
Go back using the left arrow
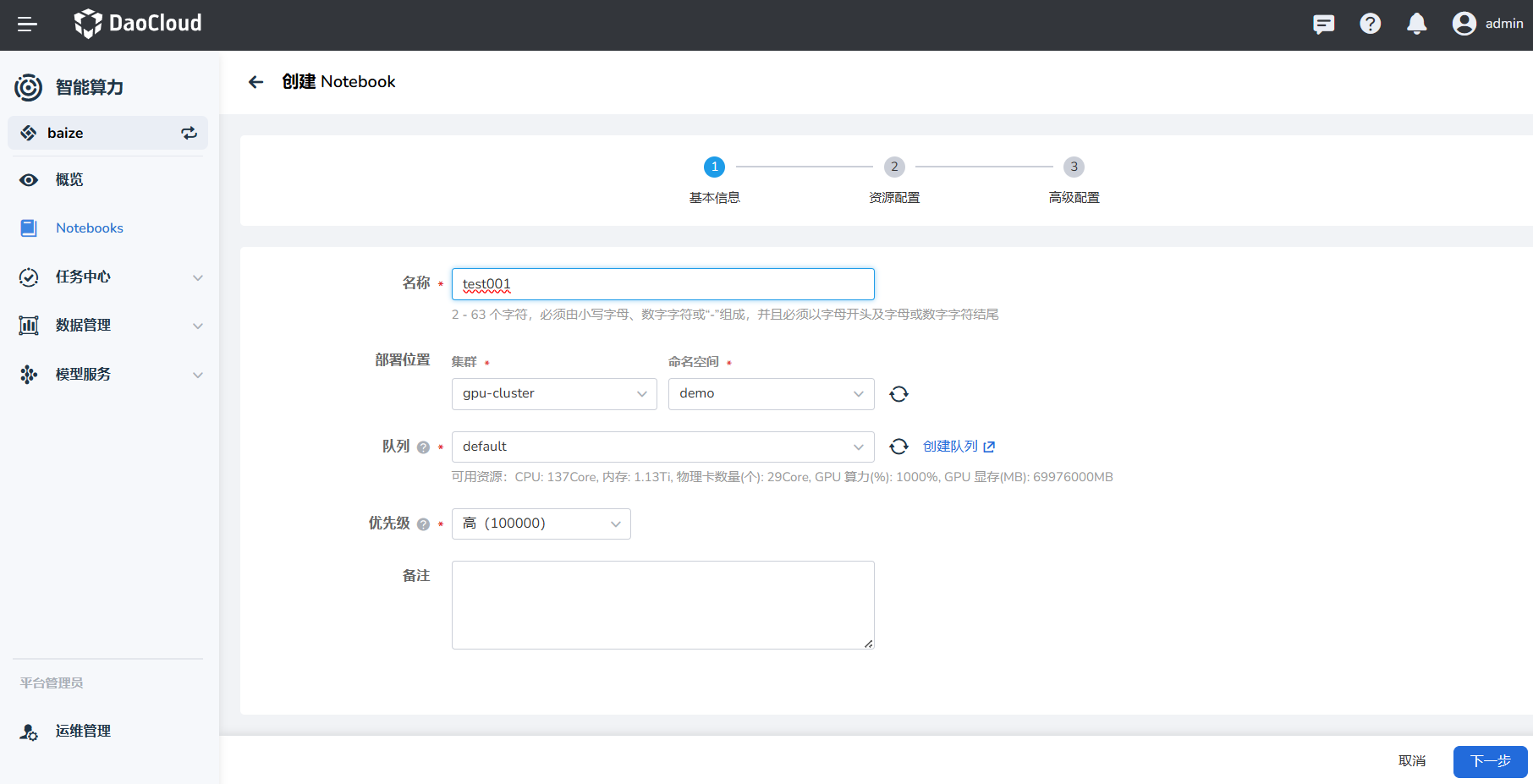255,82
